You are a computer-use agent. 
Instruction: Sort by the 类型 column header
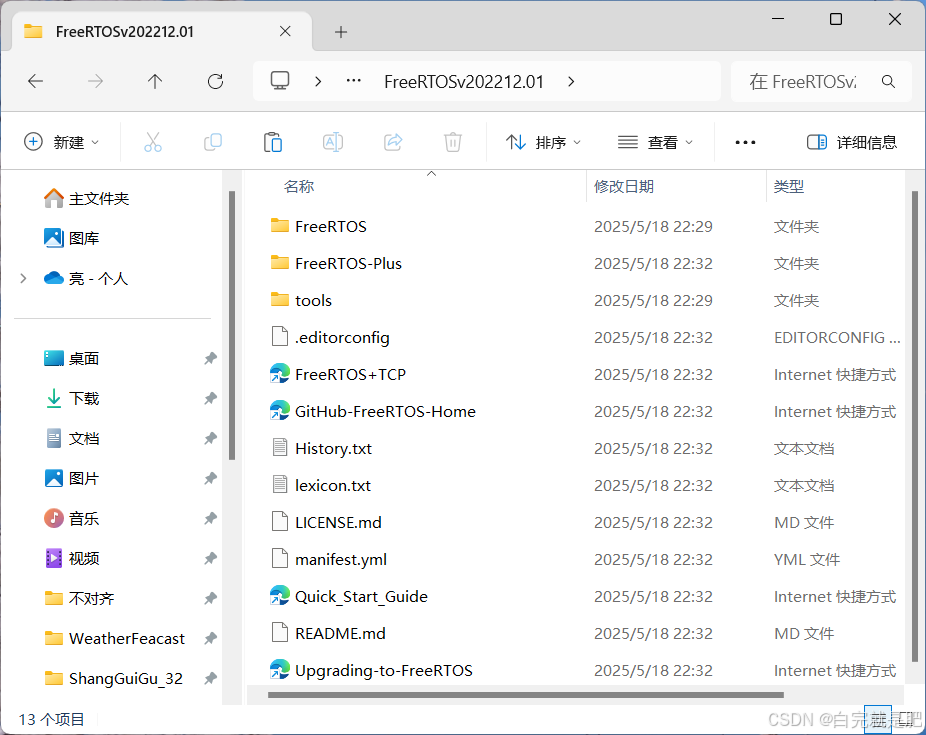[789, 187]
